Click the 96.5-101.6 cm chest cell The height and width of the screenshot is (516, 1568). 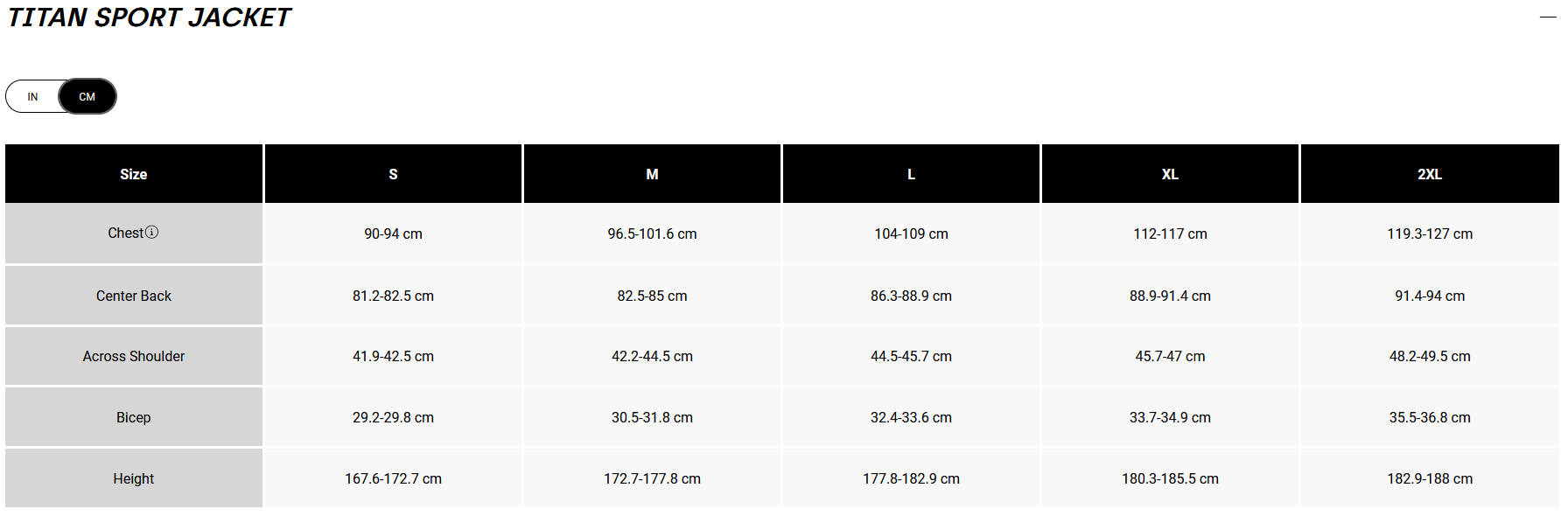(x=652, y=234)
